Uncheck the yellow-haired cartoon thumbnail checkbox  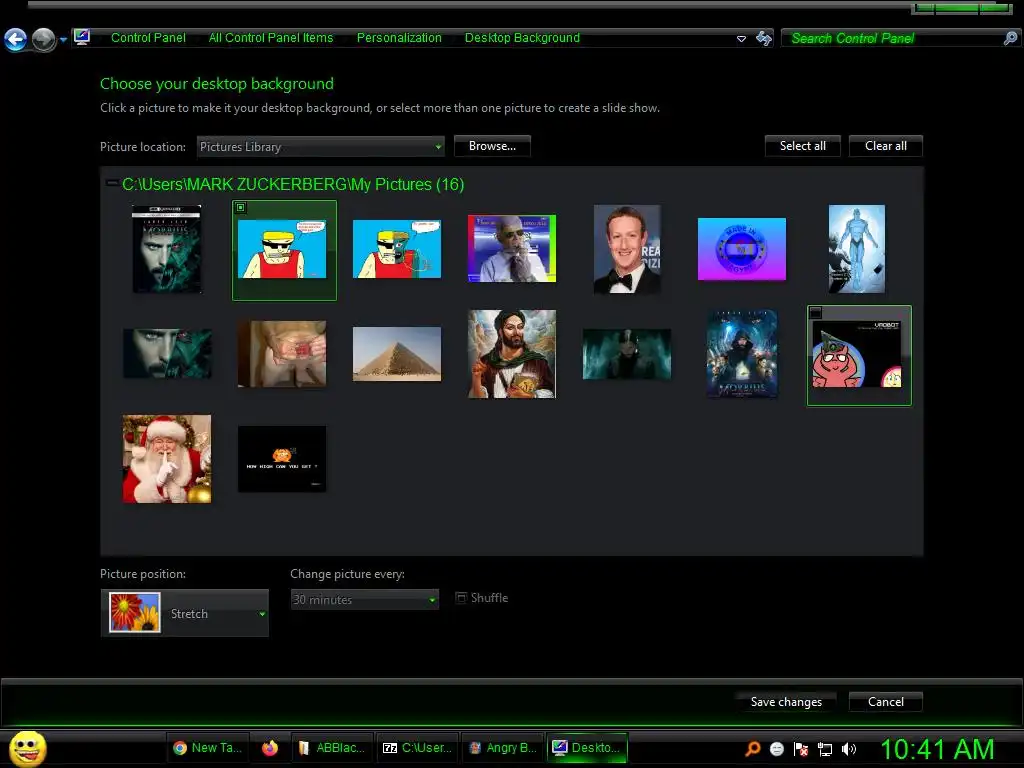[x=241, y=208]
